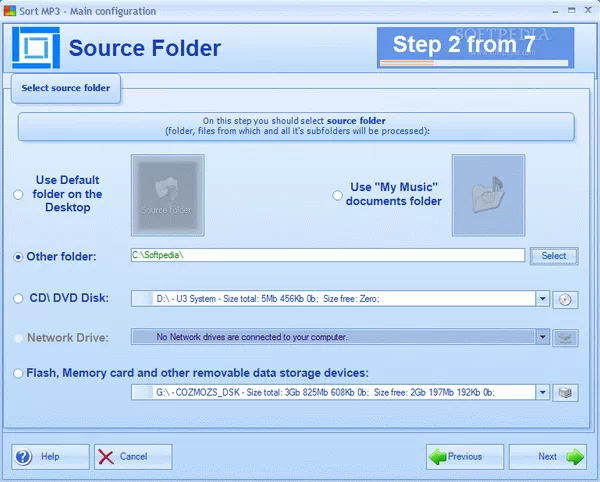
Task: Click the removable drive icon button
Action: coord(565,393)
